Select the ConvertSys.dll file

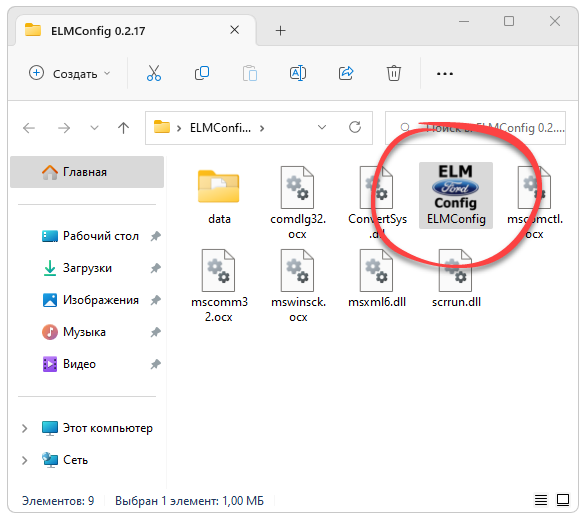pyautogui.click(x=377, y=203)
